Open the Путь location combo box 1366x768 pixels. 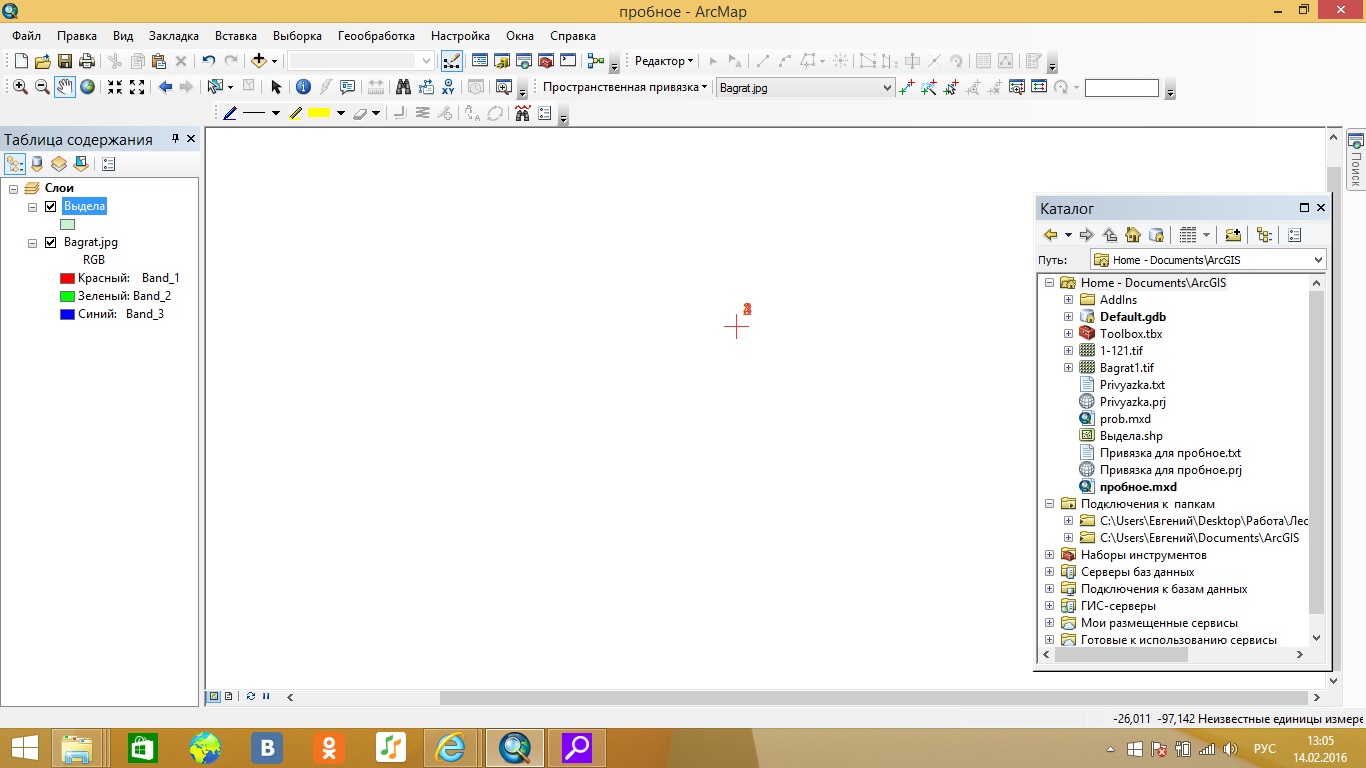point(1316,260)
